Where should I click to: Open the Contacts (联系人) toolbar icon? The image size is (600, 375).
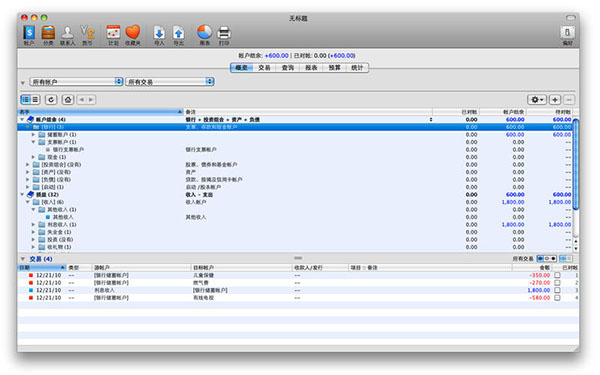(x=67, y=33)
